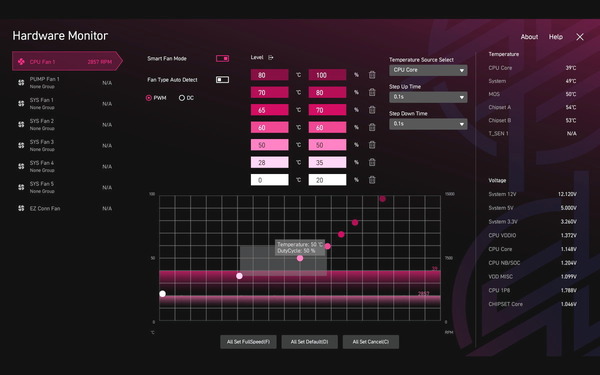600x375 pixels.
Task: Delete the 60°C level with trash icon
Action: click(372, 127)
